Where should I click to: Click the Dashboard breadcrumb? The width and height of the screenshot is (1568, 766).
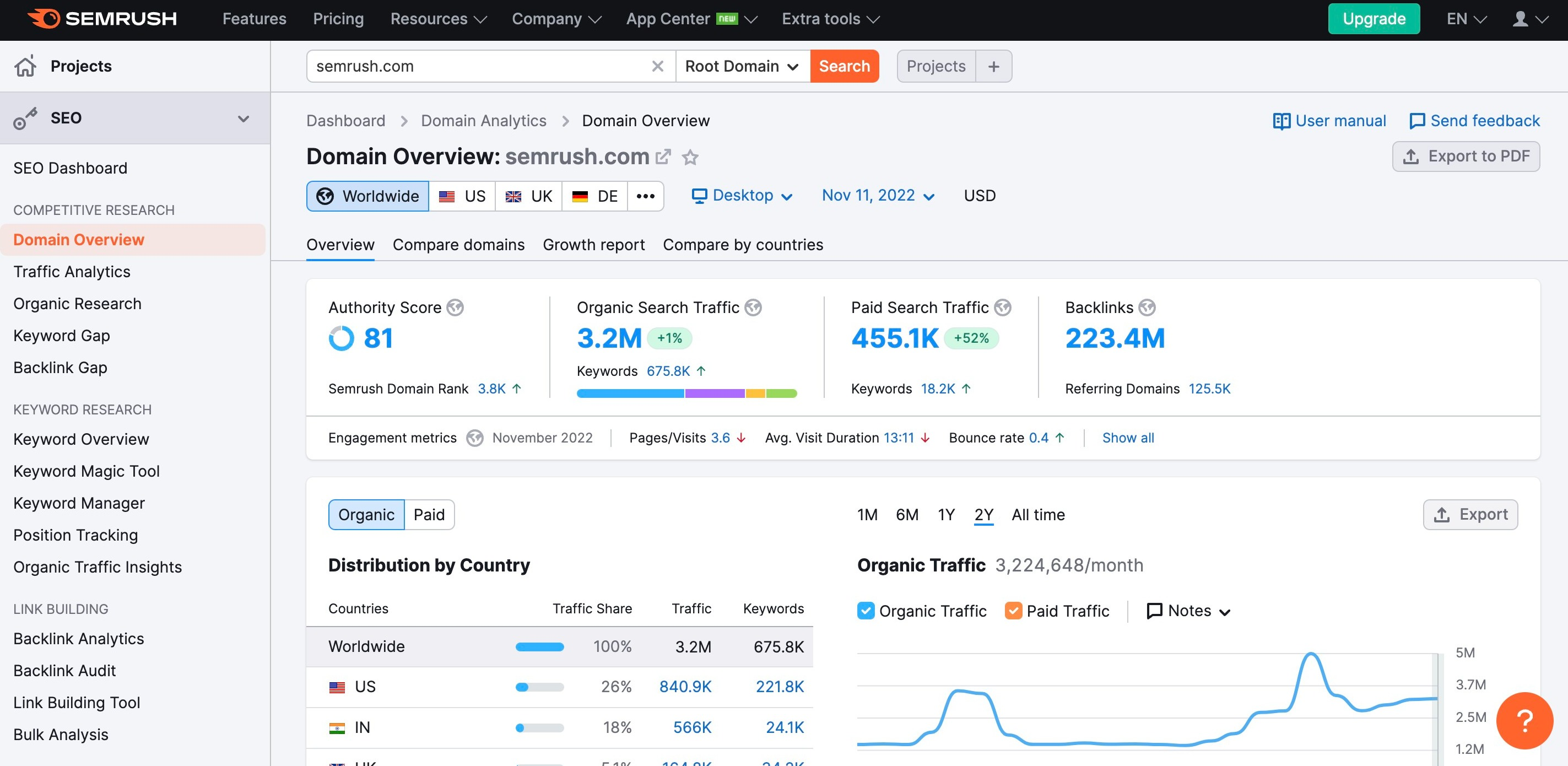(346, 121)
